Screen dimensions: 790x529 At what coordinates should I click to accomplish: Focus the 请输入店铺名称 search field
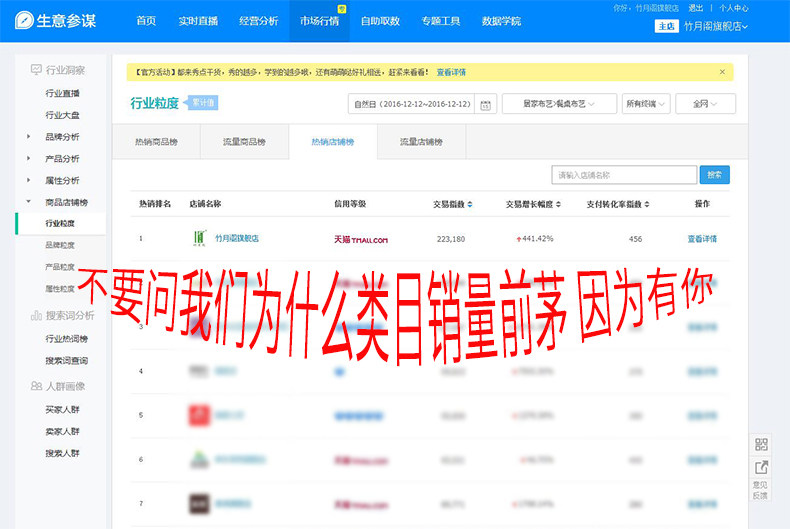click(624, 175)
